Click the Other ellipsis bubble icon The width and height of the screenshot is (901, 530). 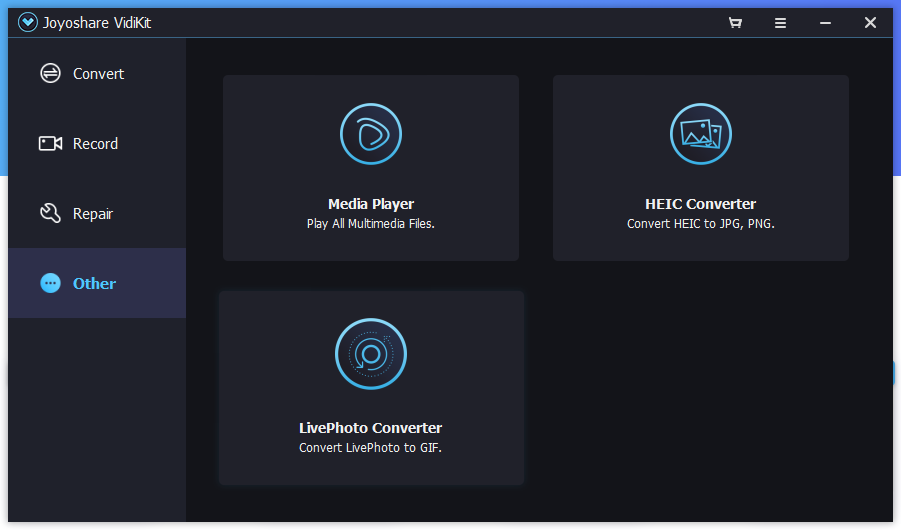[51, 283]
